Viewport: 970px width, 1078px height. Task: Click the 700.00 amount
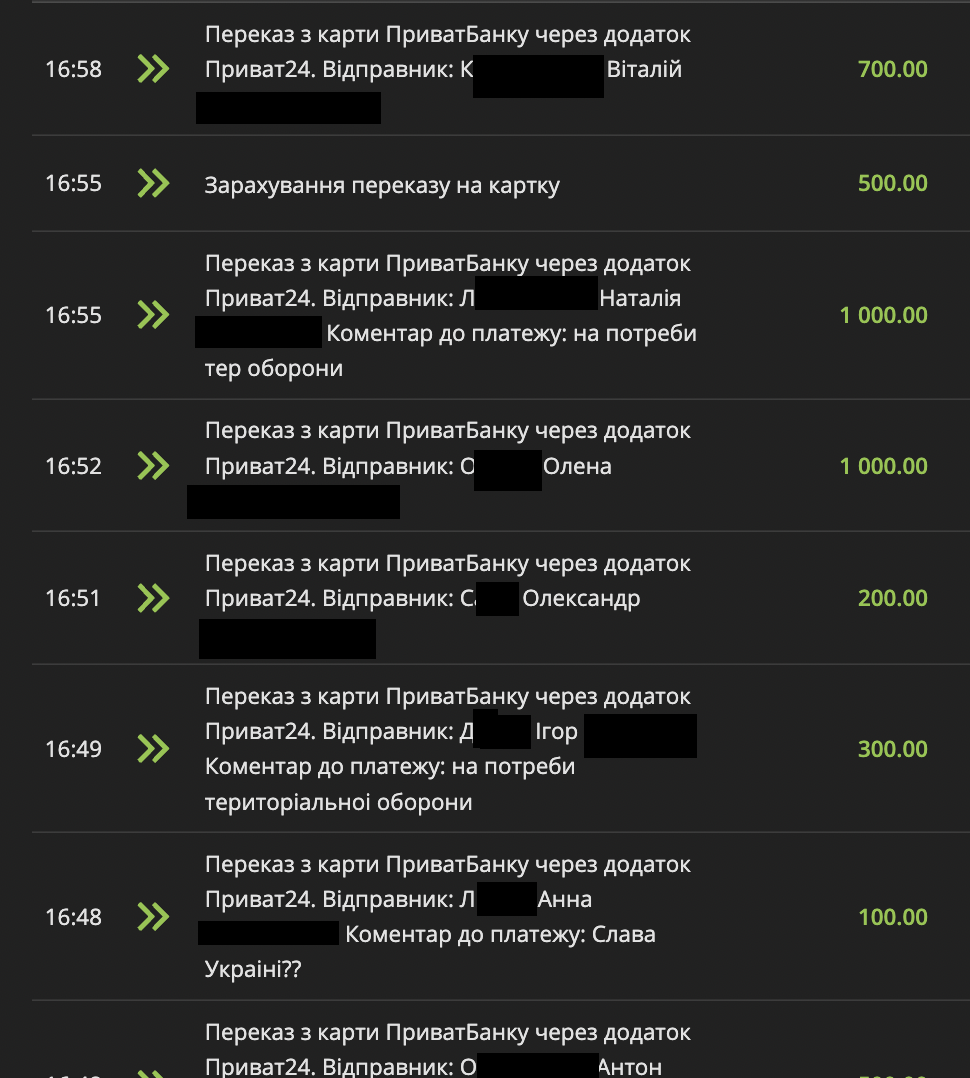coord(892,69)
